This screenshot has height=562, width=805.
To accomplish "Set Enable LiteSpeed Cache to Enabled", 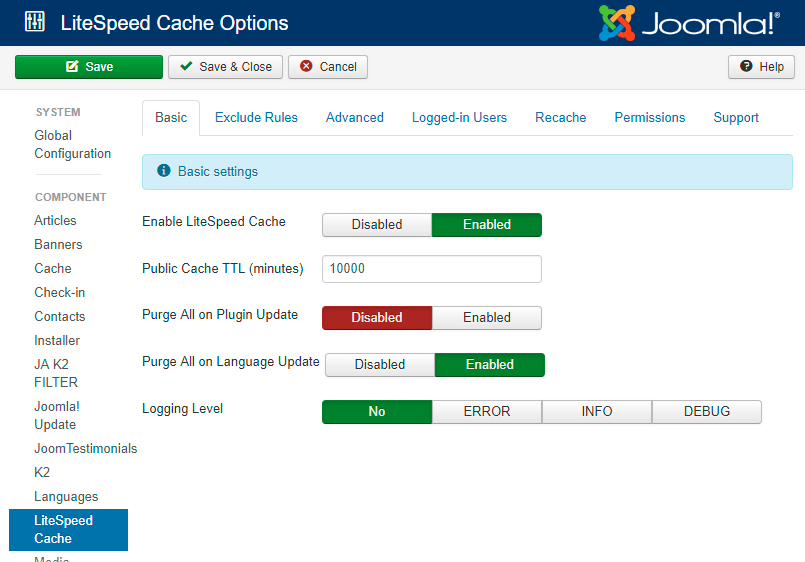I will pyautogui.click(x=487, y=225).
